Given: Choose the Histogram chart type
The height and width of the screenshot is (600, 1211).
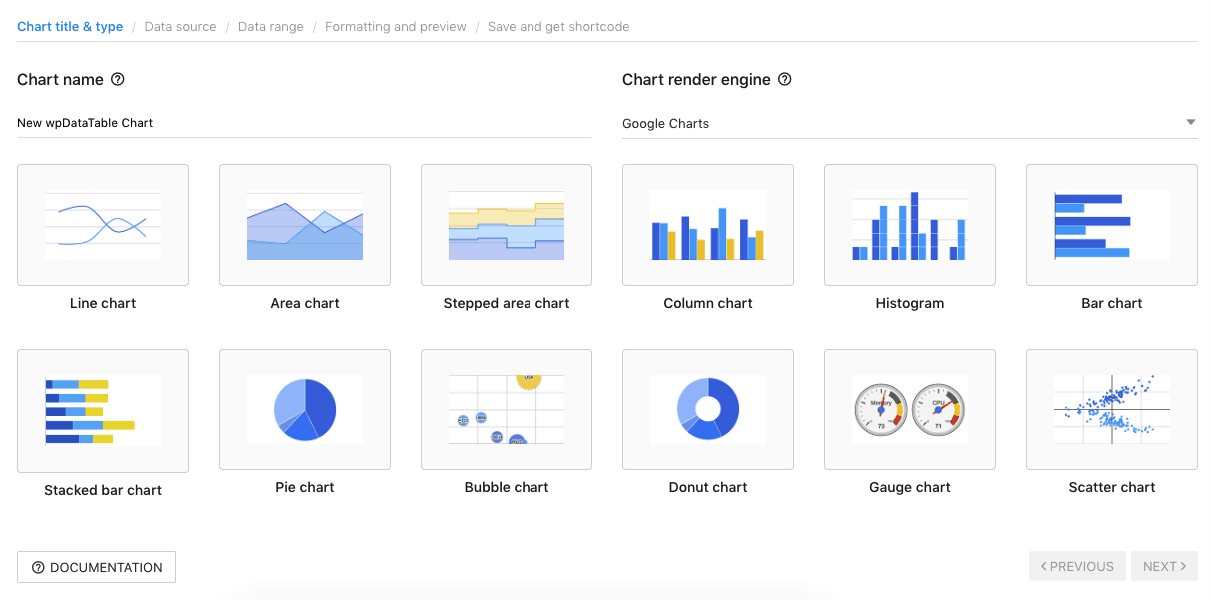Looking at the screenshot, I should [910, 225].
